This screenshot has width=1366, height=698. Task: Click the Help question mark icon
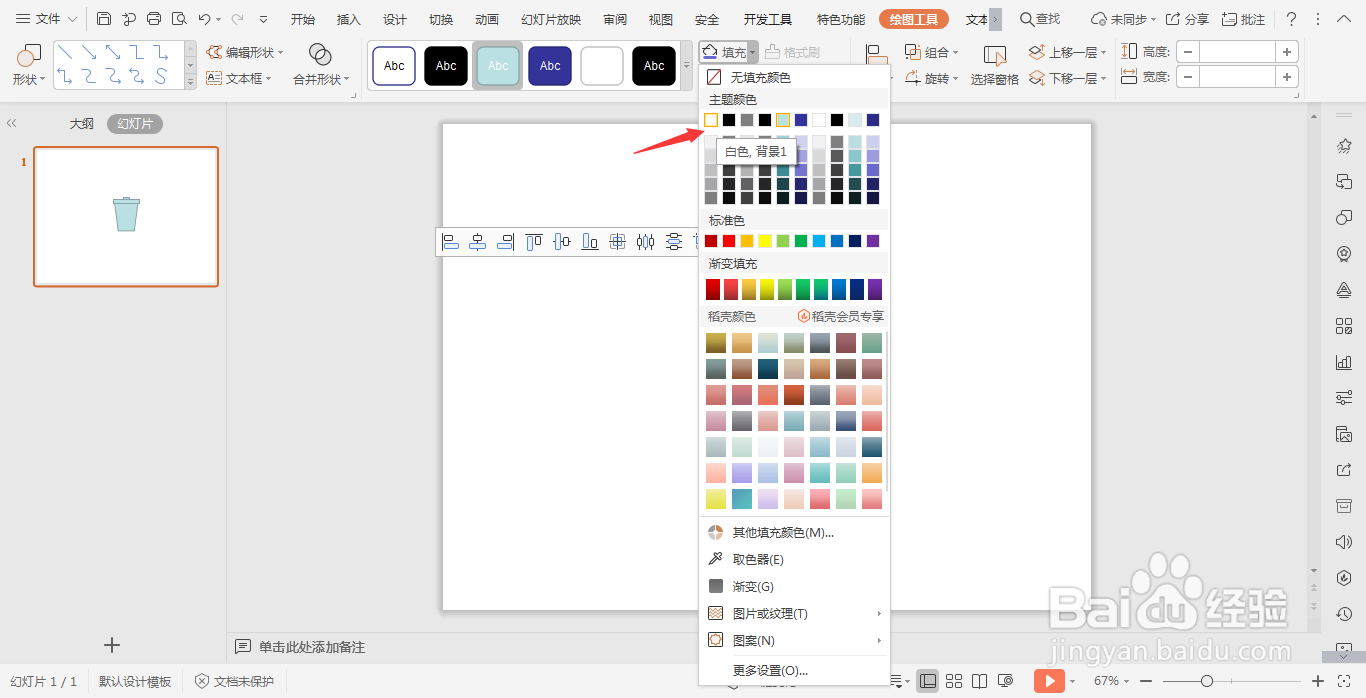click(1291, 19)
